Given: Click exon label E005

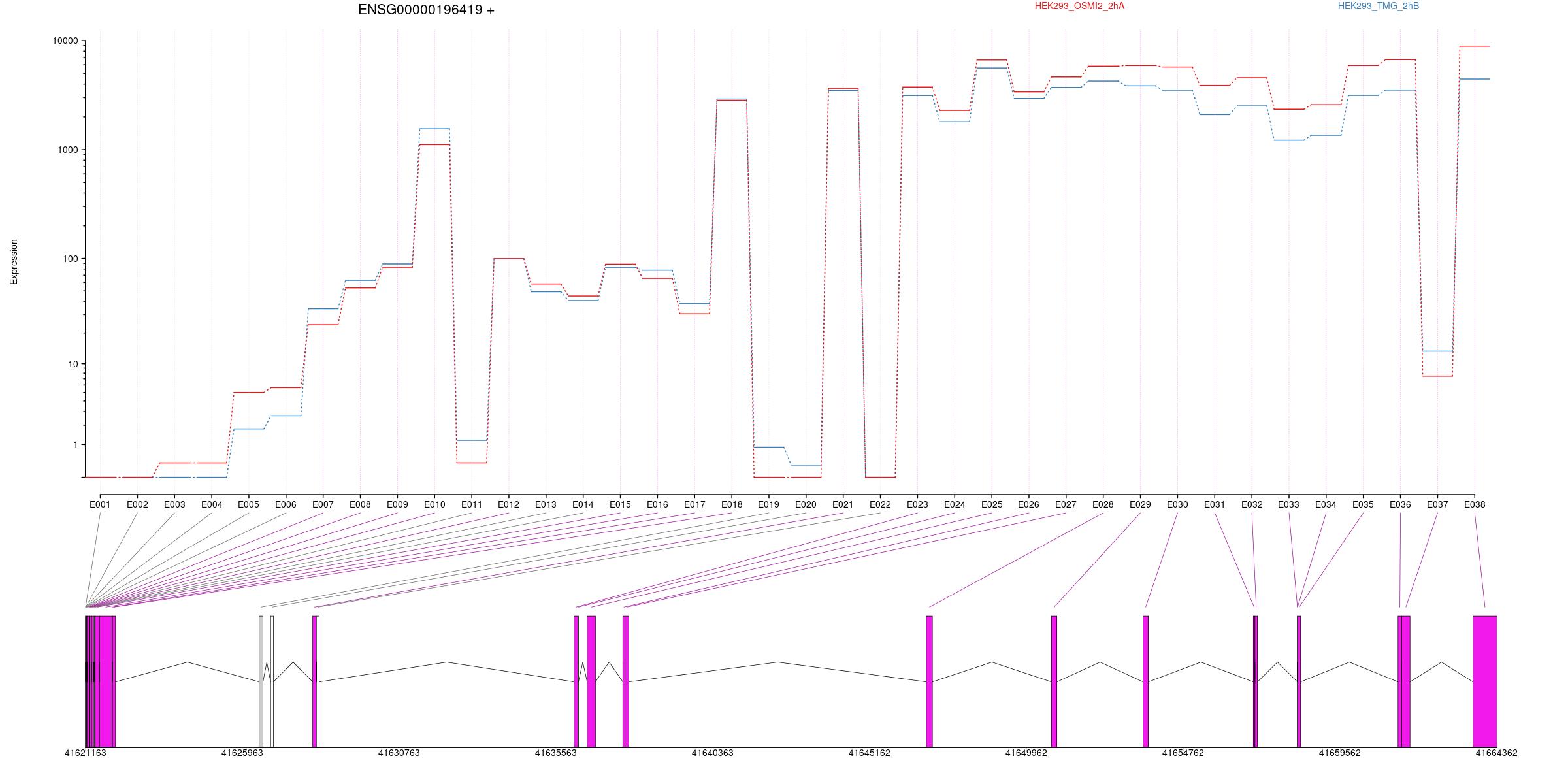Looking at the screenshot, I should [x=248, y=504].
